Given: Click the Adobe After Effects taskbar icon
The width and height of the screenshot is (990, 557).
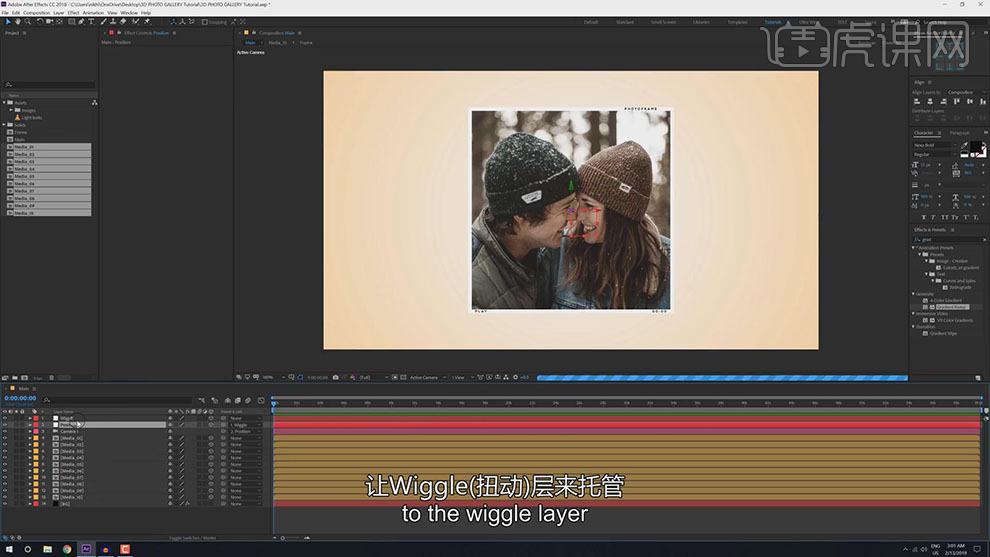Looking at the screenshot, I should coord(86,549).
